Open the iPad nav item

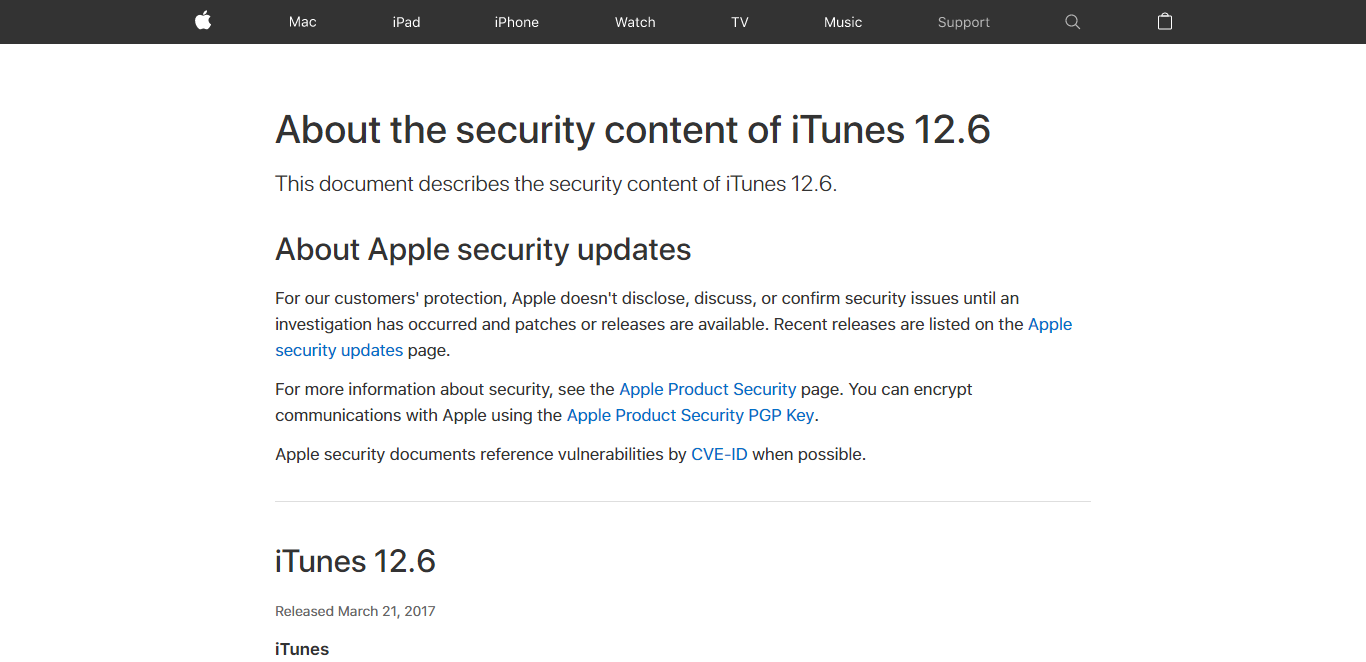pos(406,22)
